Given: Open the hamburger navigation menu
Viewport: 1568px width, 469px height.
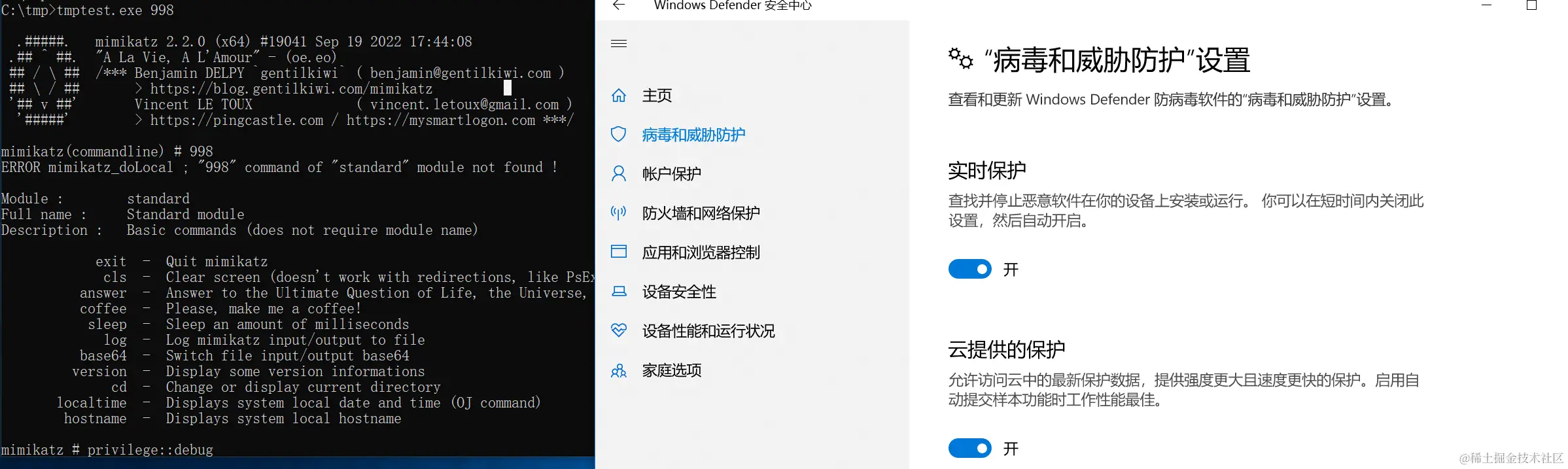Looking at the screenshot, I should [x=618, y=44].
